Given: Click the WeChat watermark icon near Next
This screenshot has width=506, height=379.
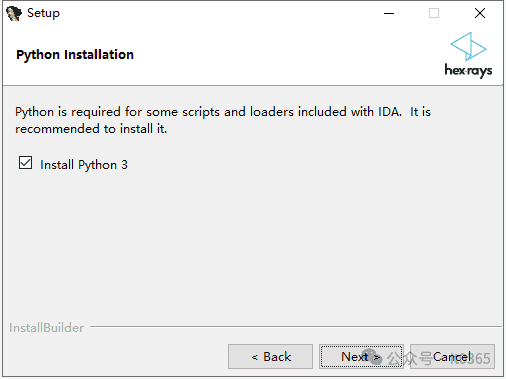Looking at the screenshot, I should (372, 357).
